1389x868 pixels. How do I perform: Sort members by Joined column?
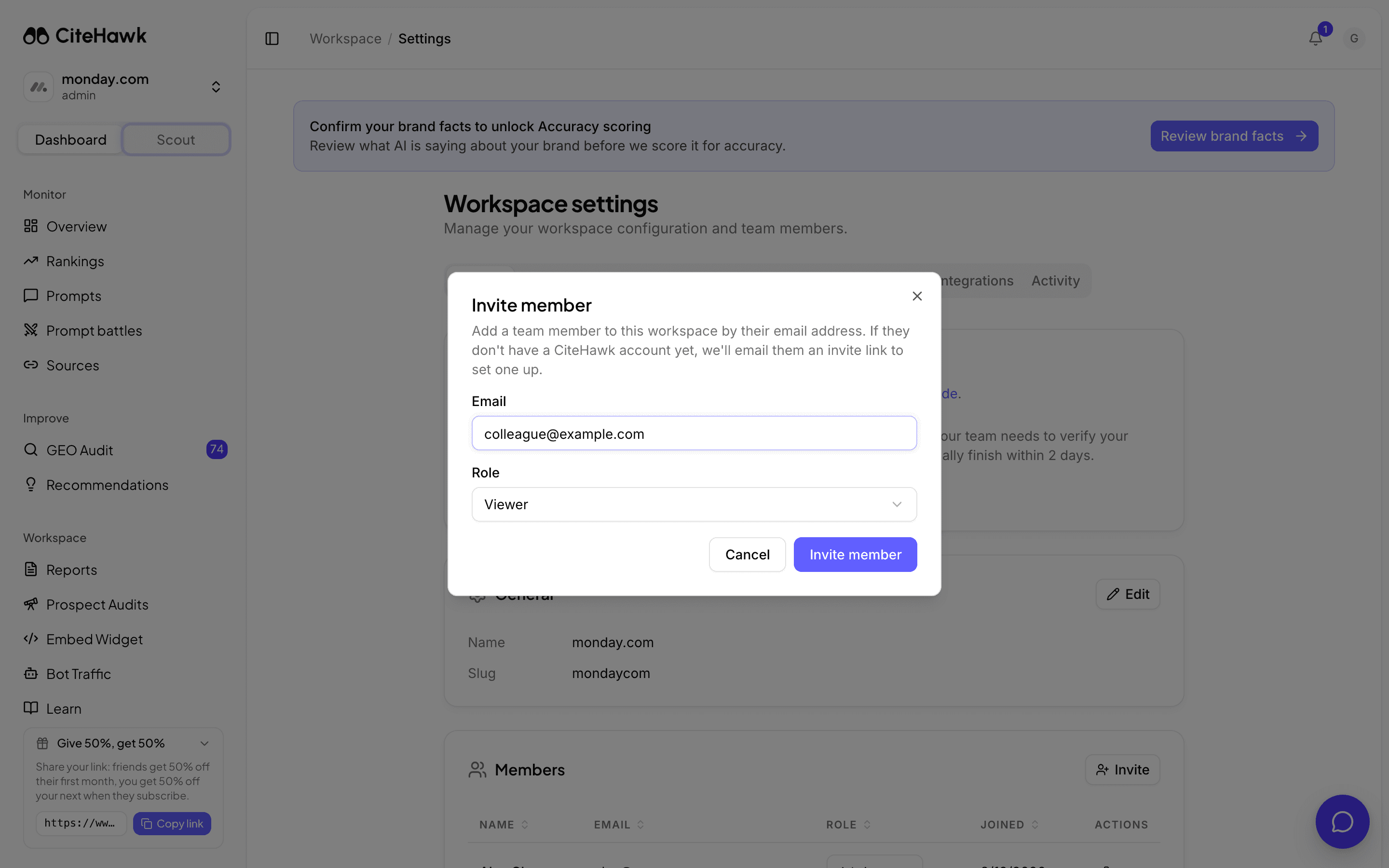pos(1009,825)
